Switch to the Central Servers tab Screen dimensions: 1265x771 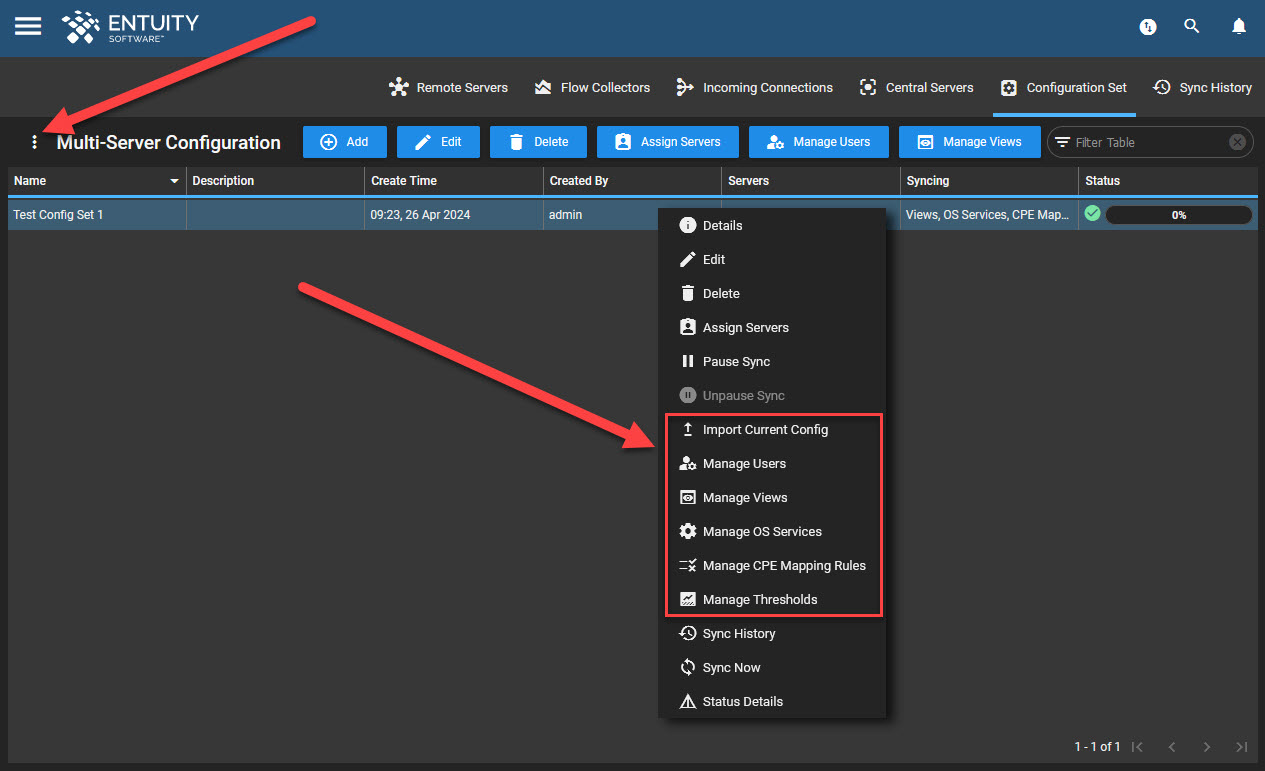(916, 88)
